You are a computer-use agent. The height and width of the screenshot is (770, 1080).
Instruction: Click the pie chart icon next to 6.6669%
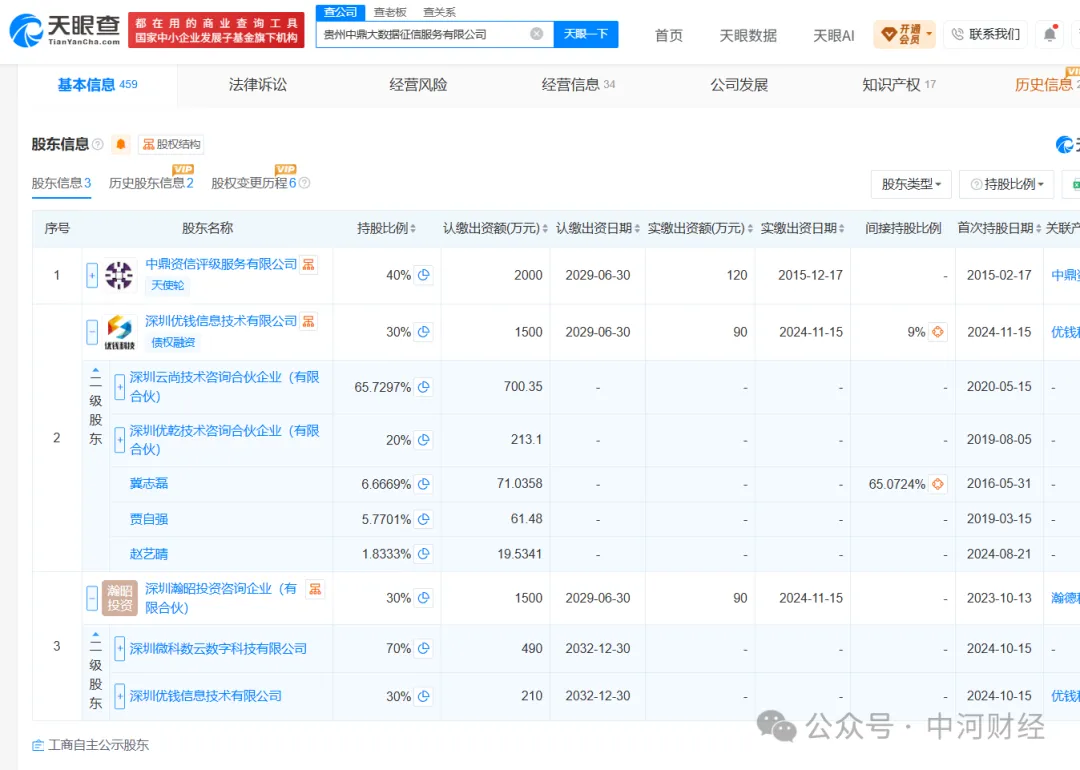(424, 484)
